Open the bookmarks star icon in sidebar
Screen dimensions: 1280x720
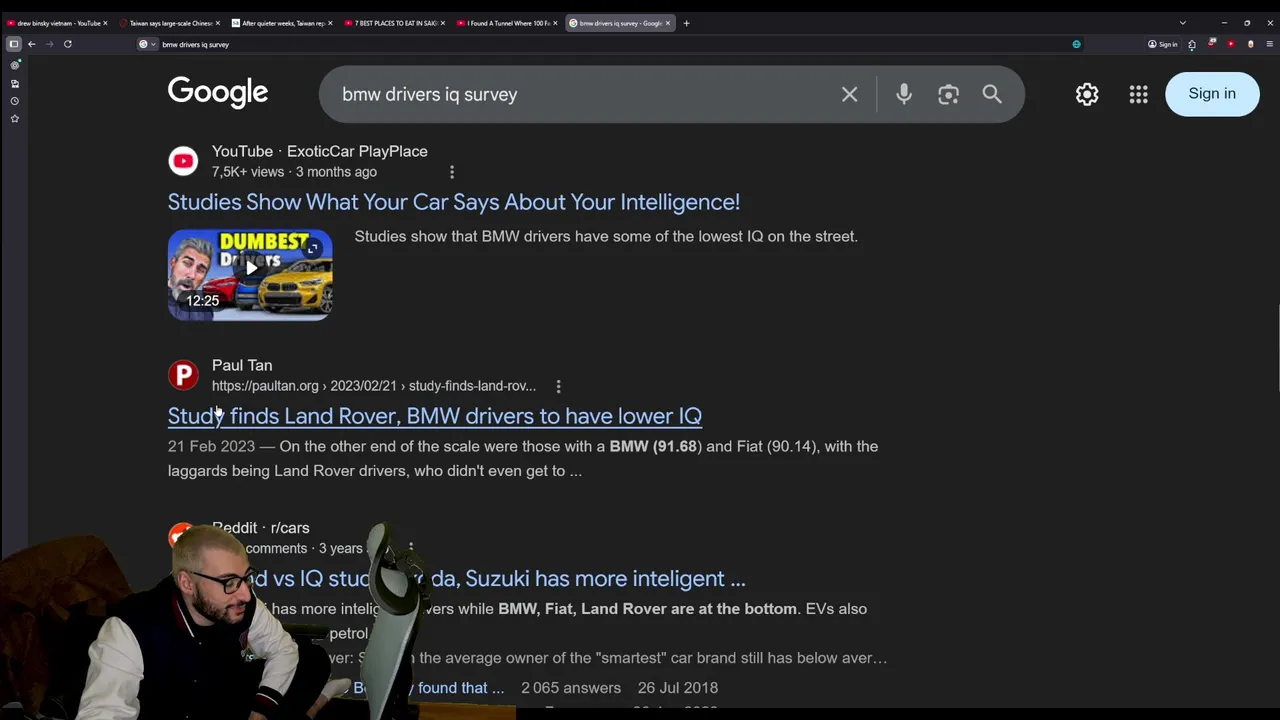(x=14, y=119)
